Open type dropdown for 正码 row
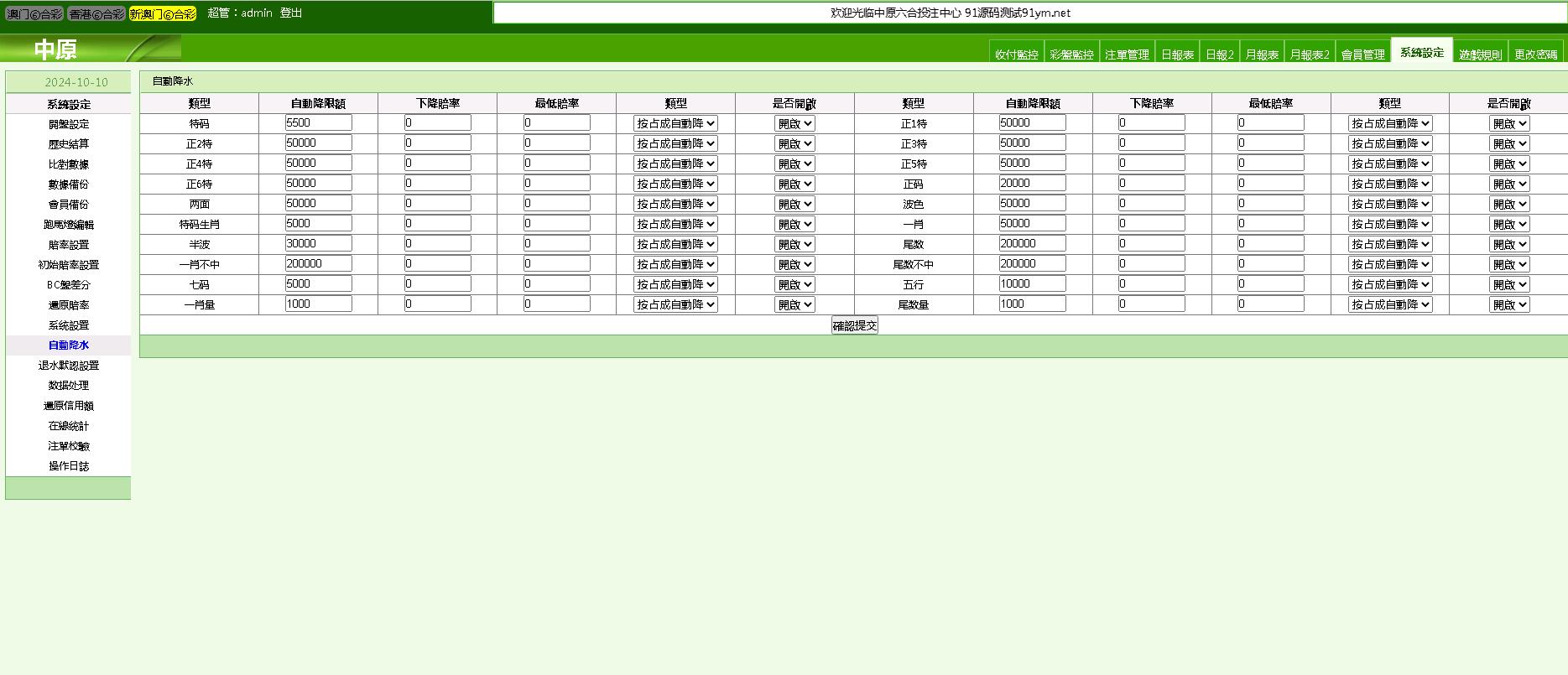This screenshot has width=1568, height=675. pos(1390,184)
